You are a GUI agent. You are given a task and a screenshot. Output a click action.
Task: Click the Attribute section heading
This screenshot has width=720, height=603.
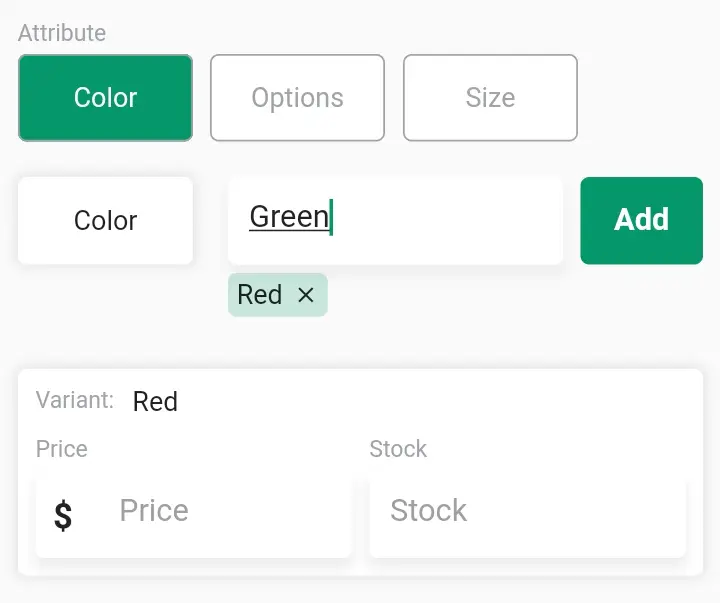coord(62,33)
